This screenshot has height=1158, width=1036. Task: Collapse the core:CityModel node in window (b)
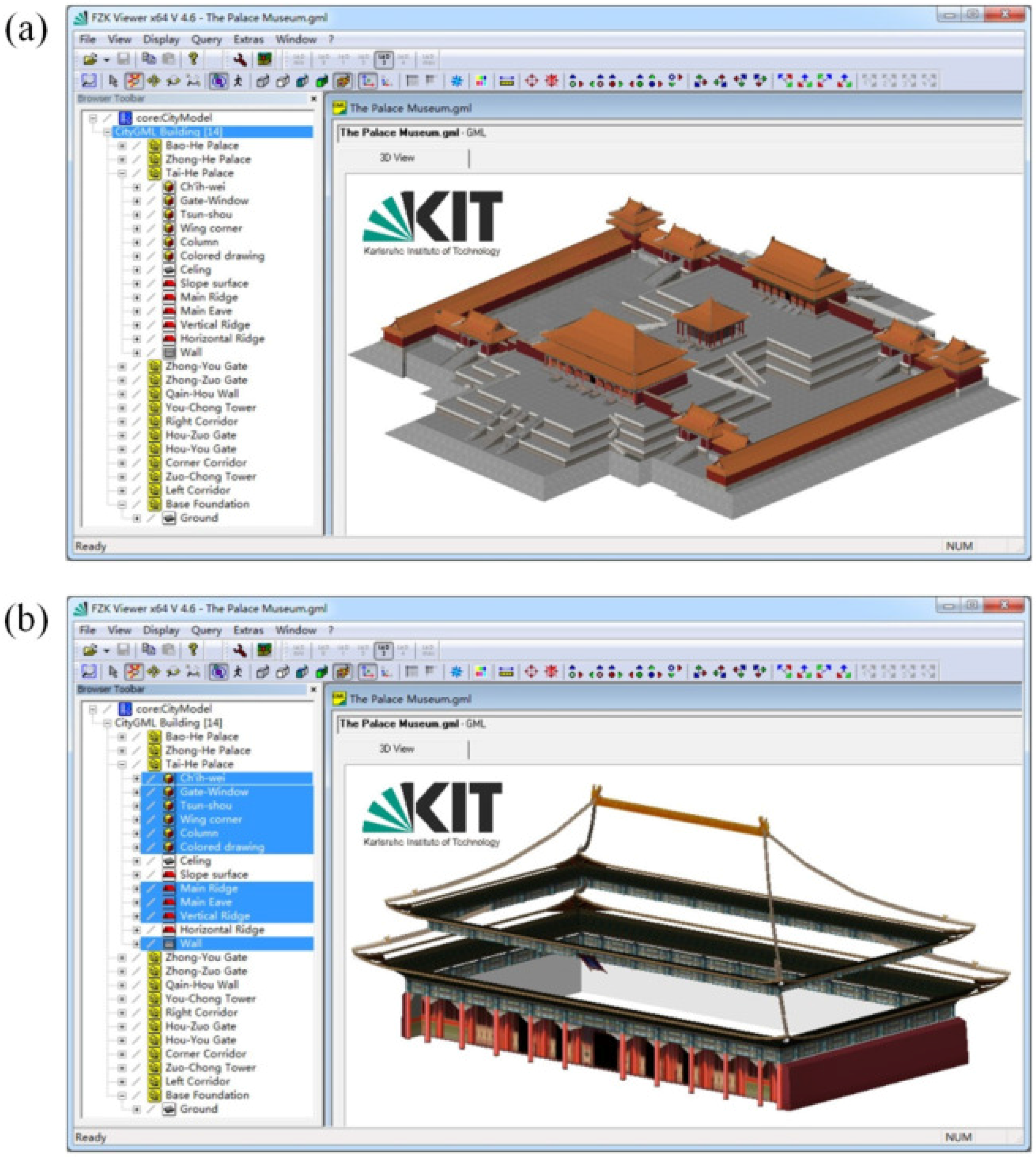(x=93, y=709)
